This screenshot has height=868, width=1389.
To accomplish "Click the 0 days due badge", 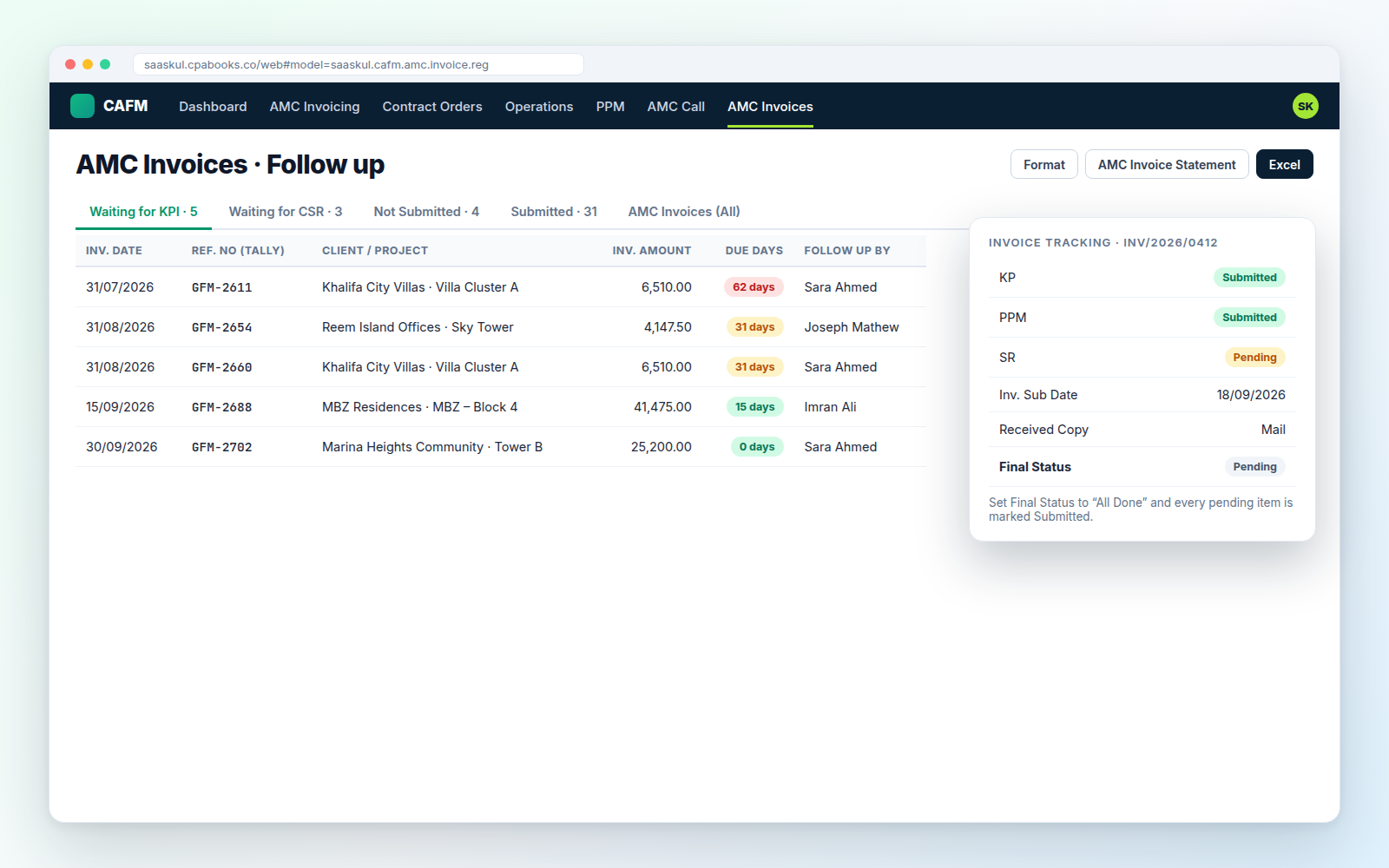I will click(757, 447).
